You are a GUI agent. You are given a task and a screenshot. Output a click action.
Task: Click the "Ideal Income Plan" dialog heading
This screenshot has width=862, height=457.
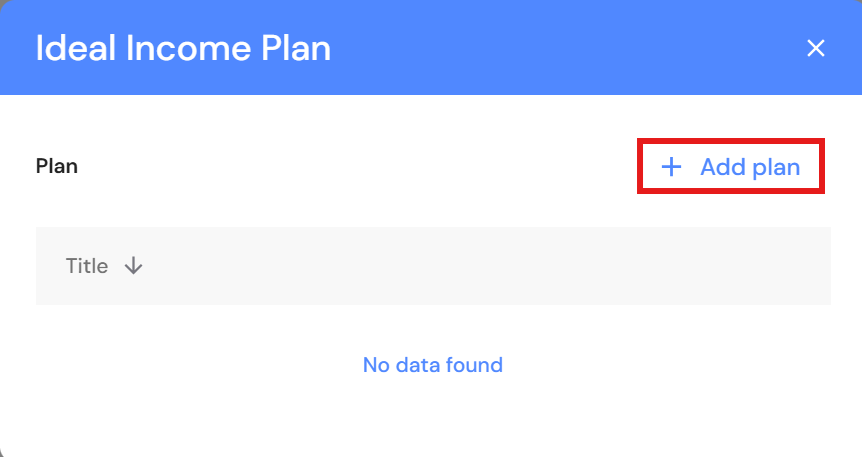(x=183, y=48)
